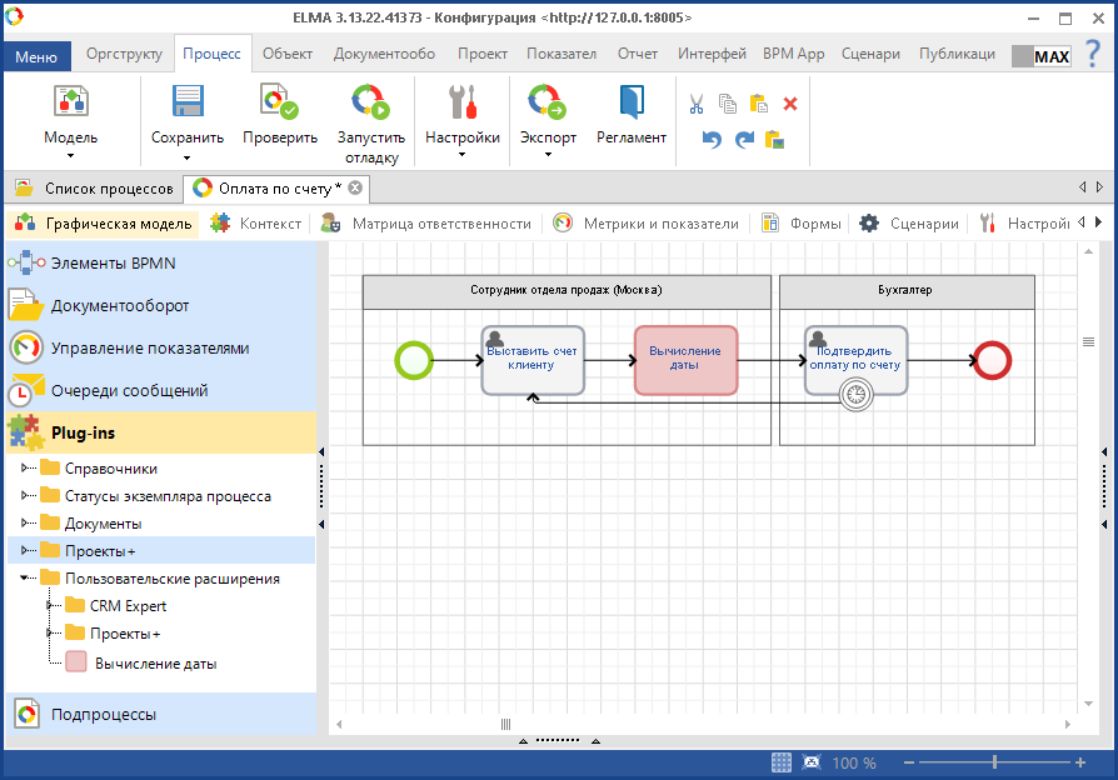
Task: Open the Регламент document icon
Action: coord(631,101)
